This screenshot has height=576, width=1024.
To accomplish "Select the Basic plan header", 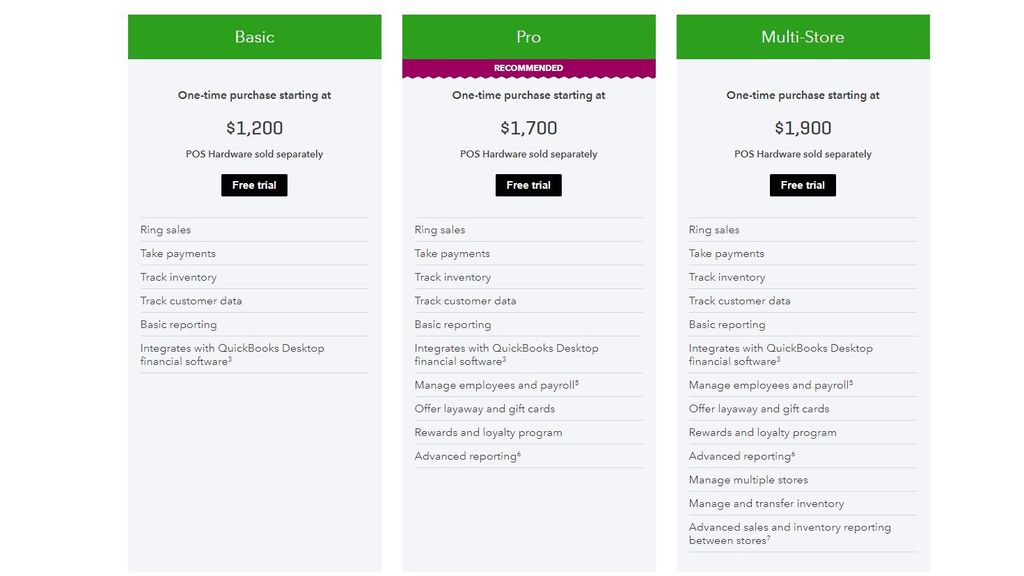I will click(x=254, y=36).
